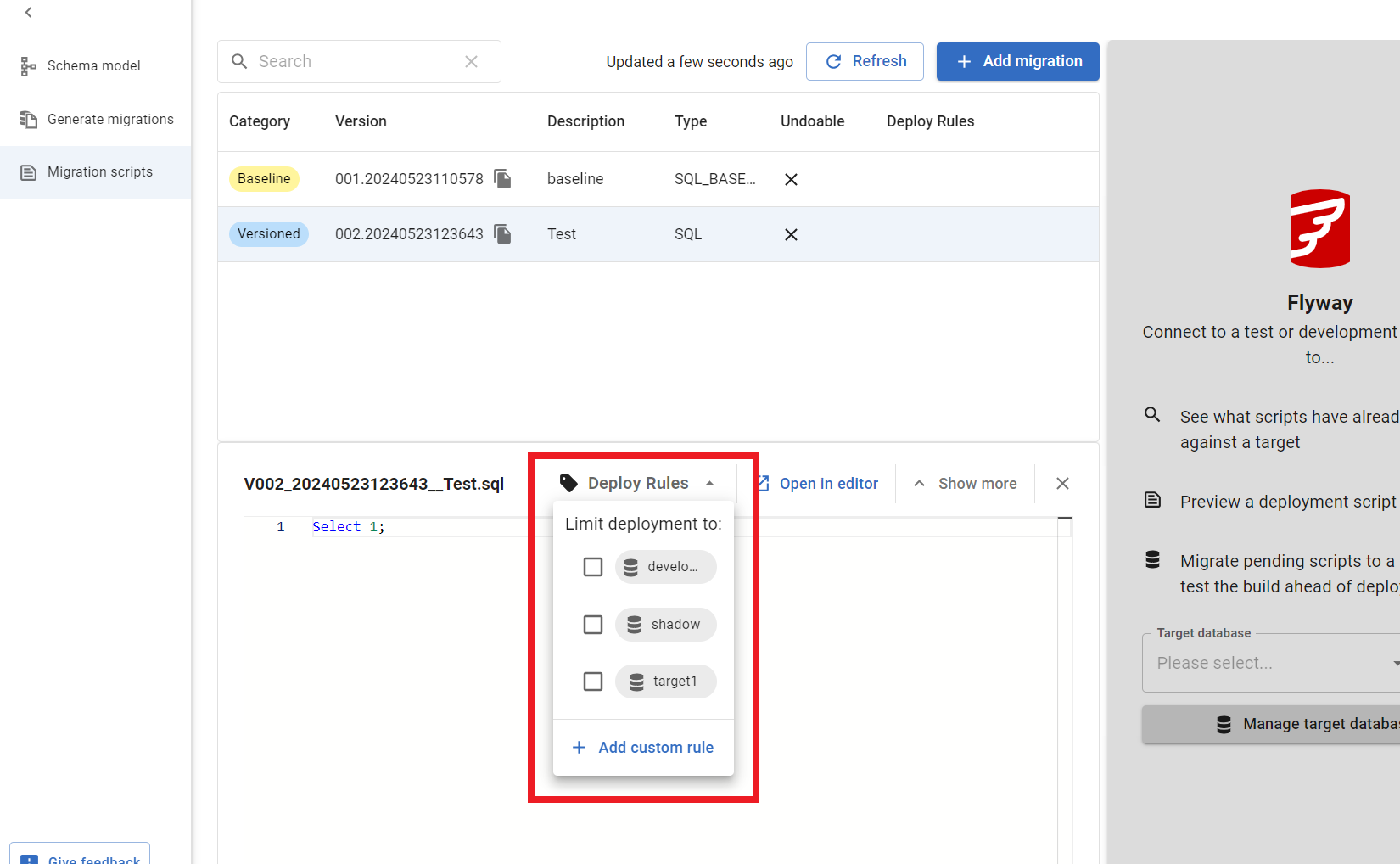Clear the search field with X icon
Screen dimensions: 1400x864
click(471, 62)
